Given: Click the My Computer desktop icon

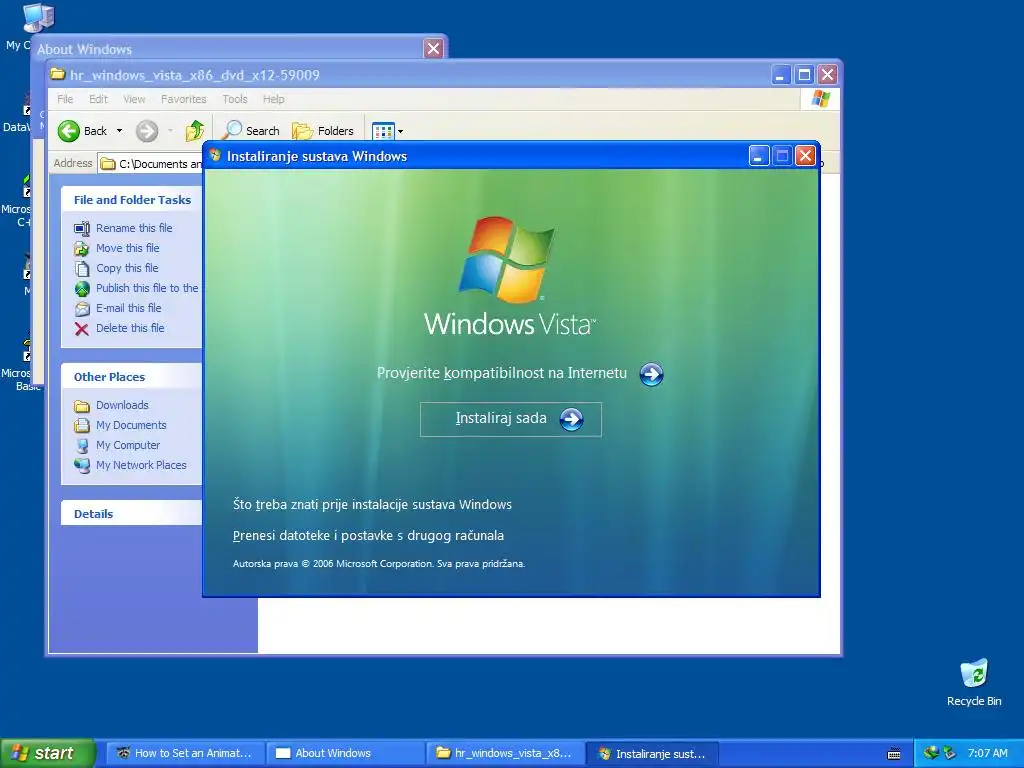Looking at the screenshot, I should (x=37, y=18).
